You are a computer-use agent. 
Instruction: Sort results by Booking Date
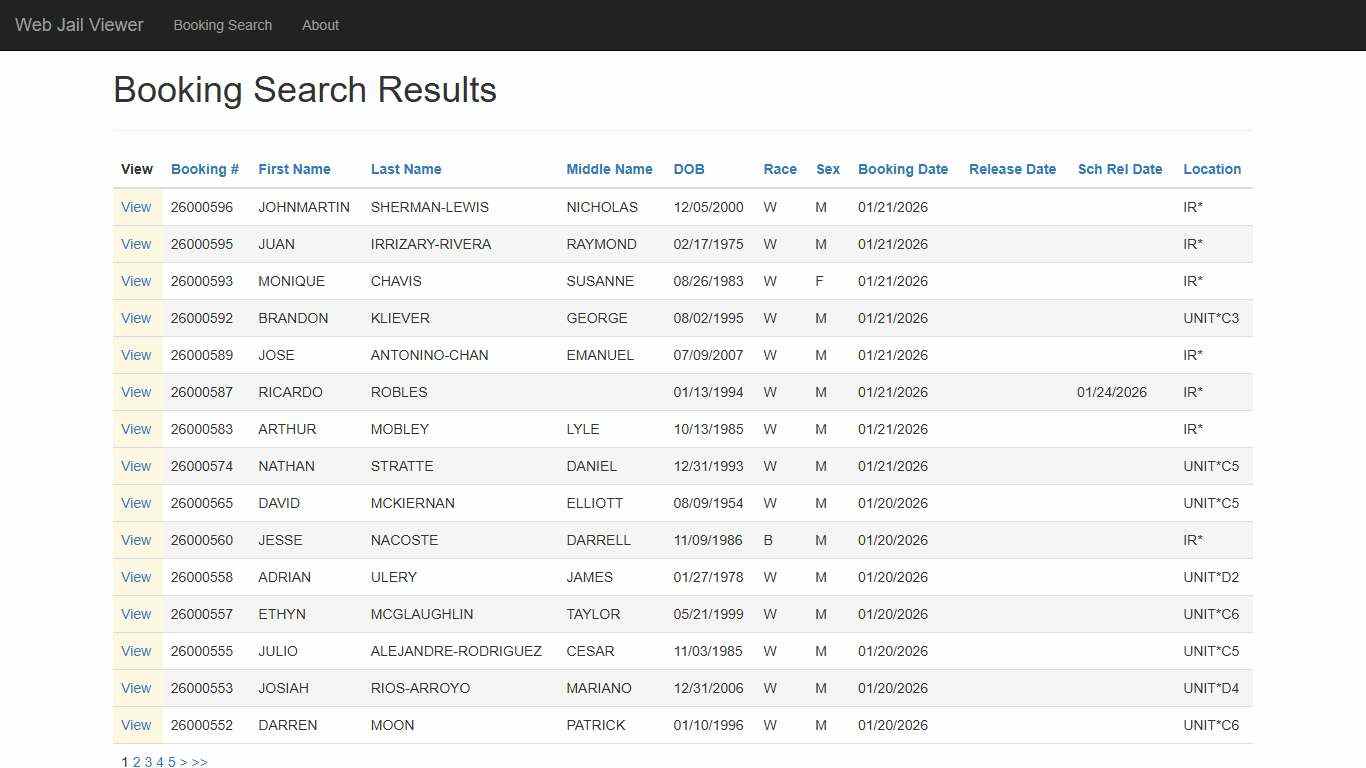pos(902,169)
